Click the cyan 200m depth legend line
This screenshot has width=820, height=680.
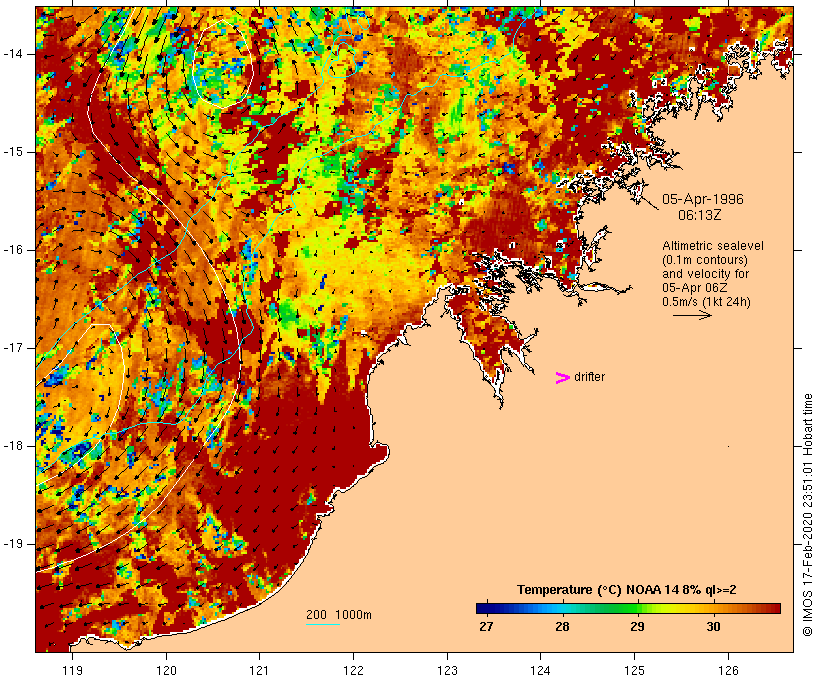tap(323, 624)
